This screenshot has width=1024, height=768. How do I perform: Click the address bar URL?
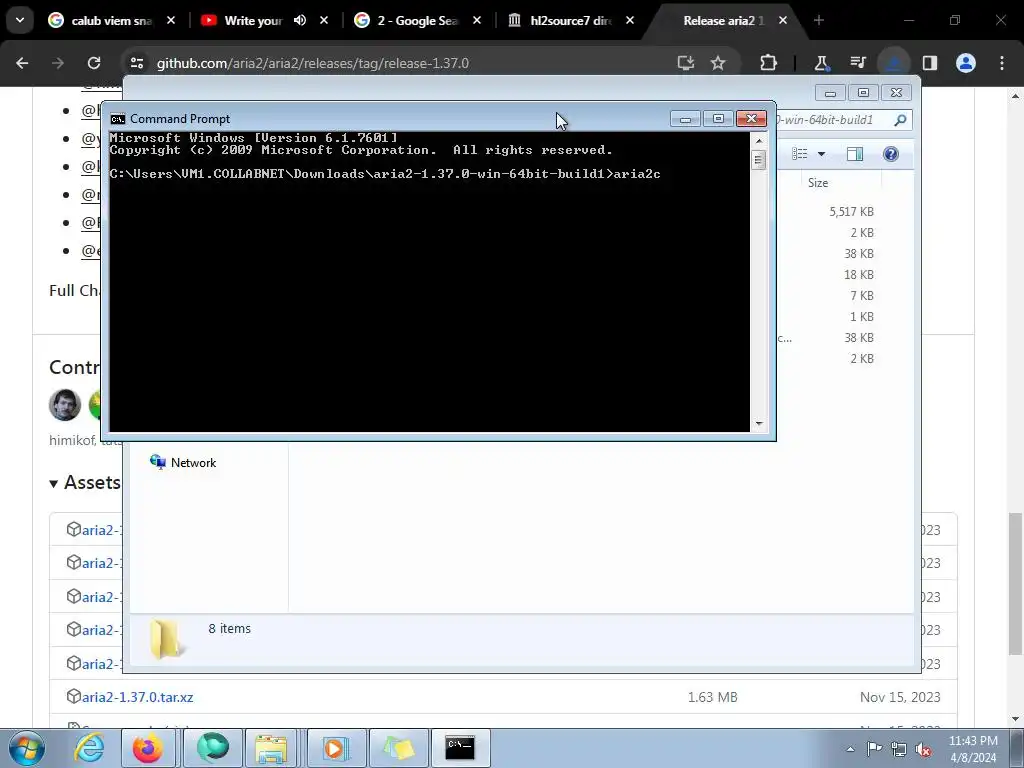[x=313, y=63]
